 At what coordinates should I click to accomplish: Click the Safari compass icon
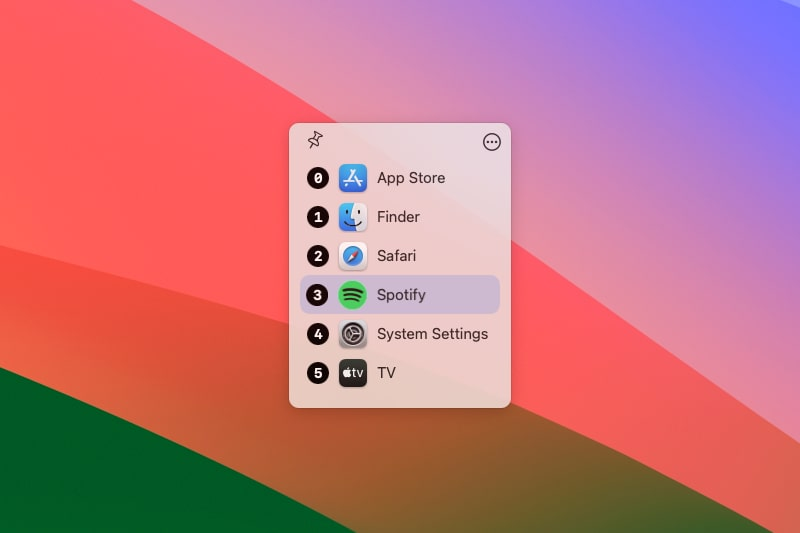point(353,256)
